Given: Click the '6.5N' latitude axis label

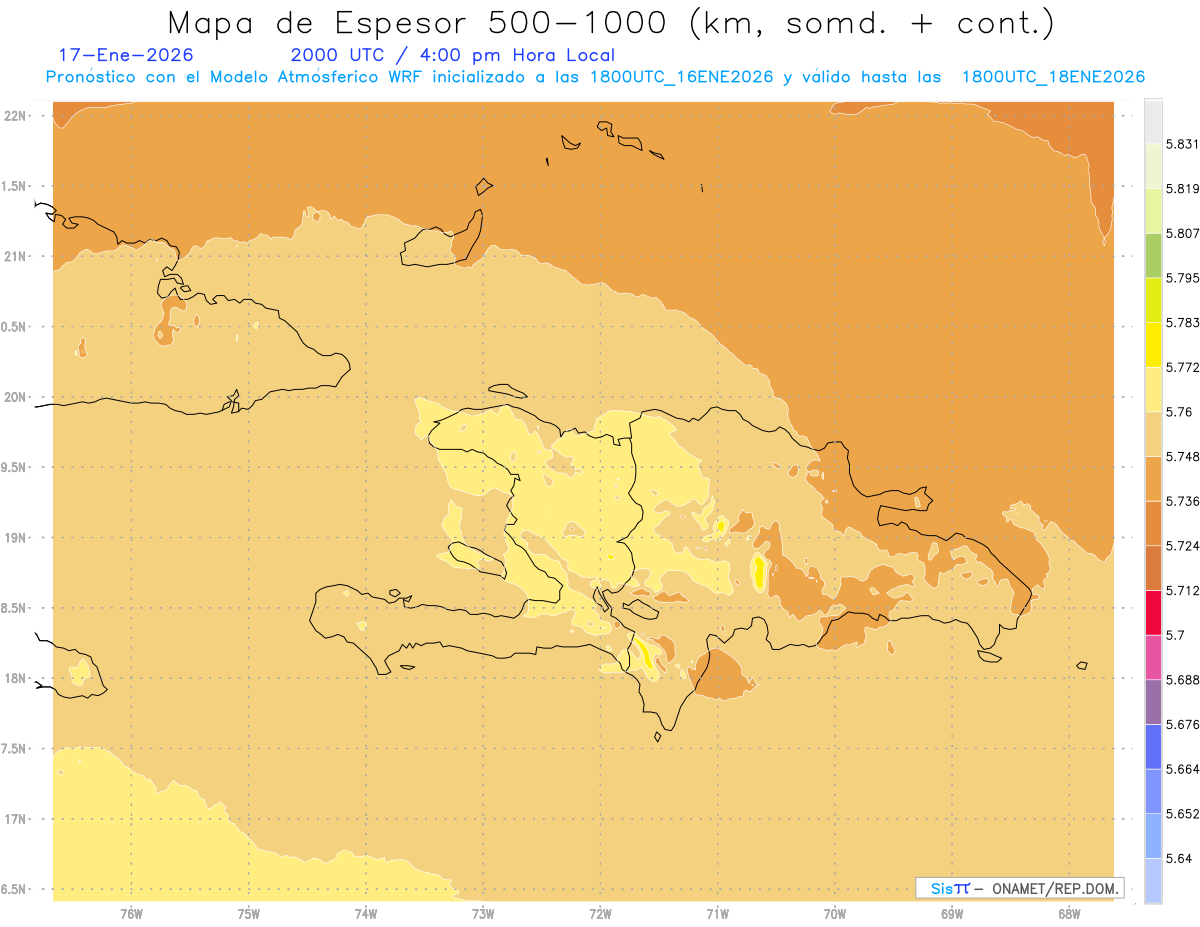Looking at the screenshot, I should (x=14, y=889).
